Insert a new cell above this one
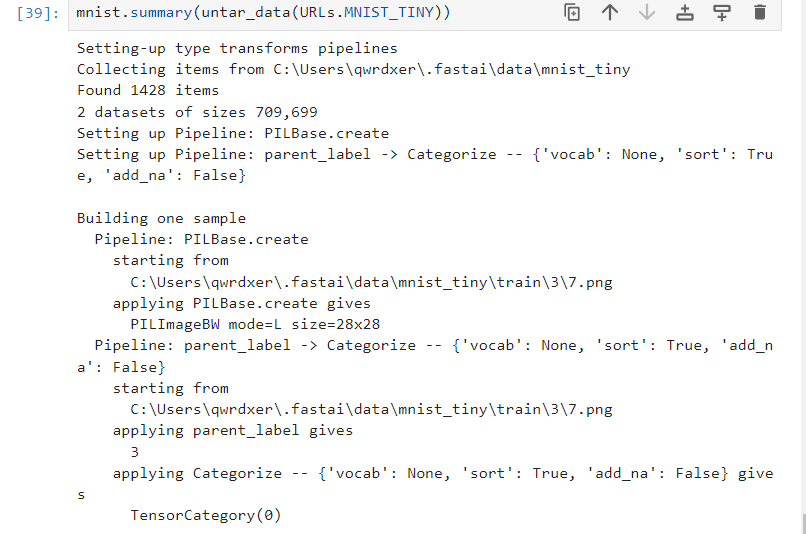Viewport: 806px width, 534px height. click(685, 13)
